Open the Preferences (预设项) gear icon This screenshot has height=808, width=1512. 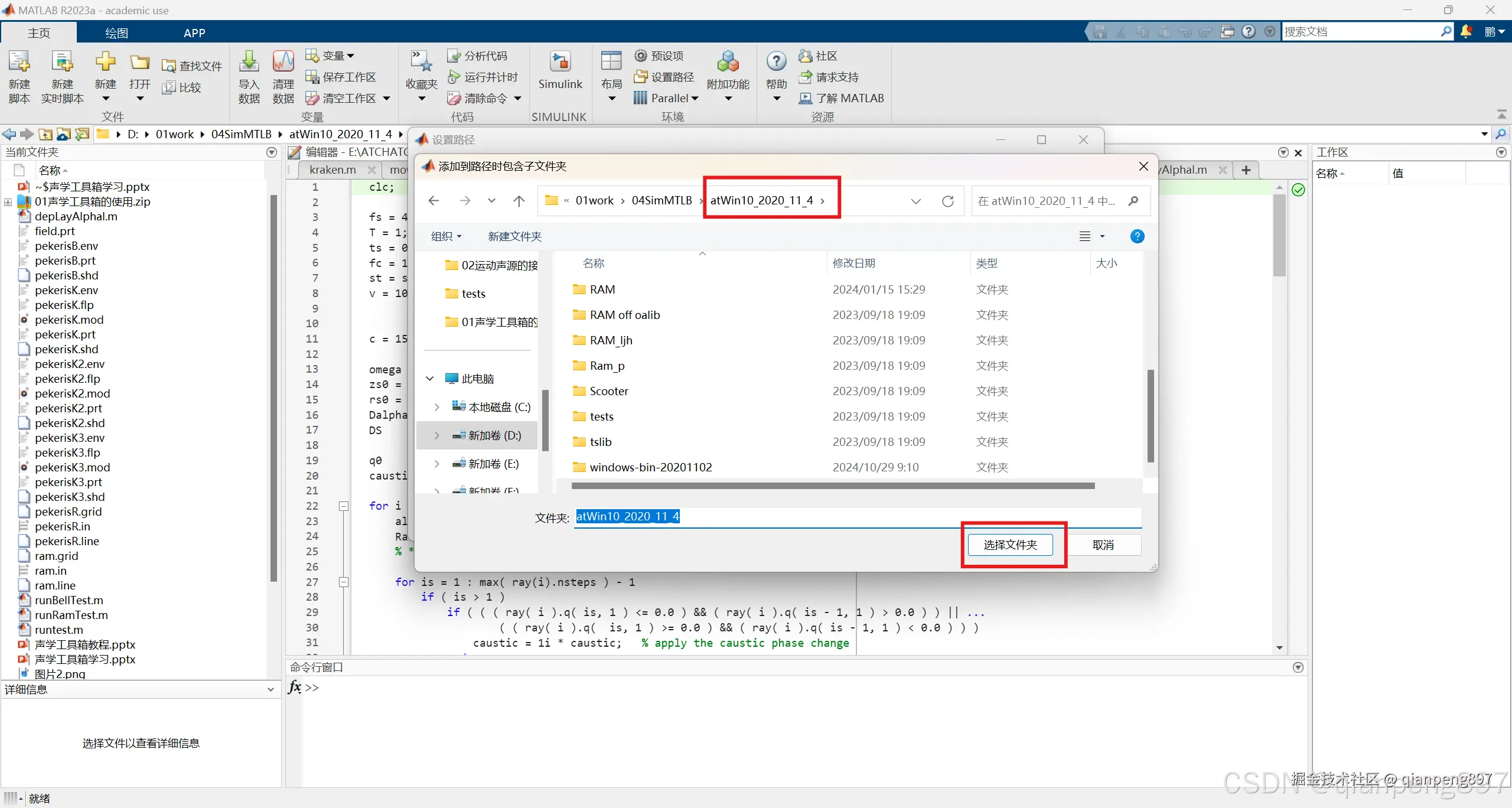641,56
